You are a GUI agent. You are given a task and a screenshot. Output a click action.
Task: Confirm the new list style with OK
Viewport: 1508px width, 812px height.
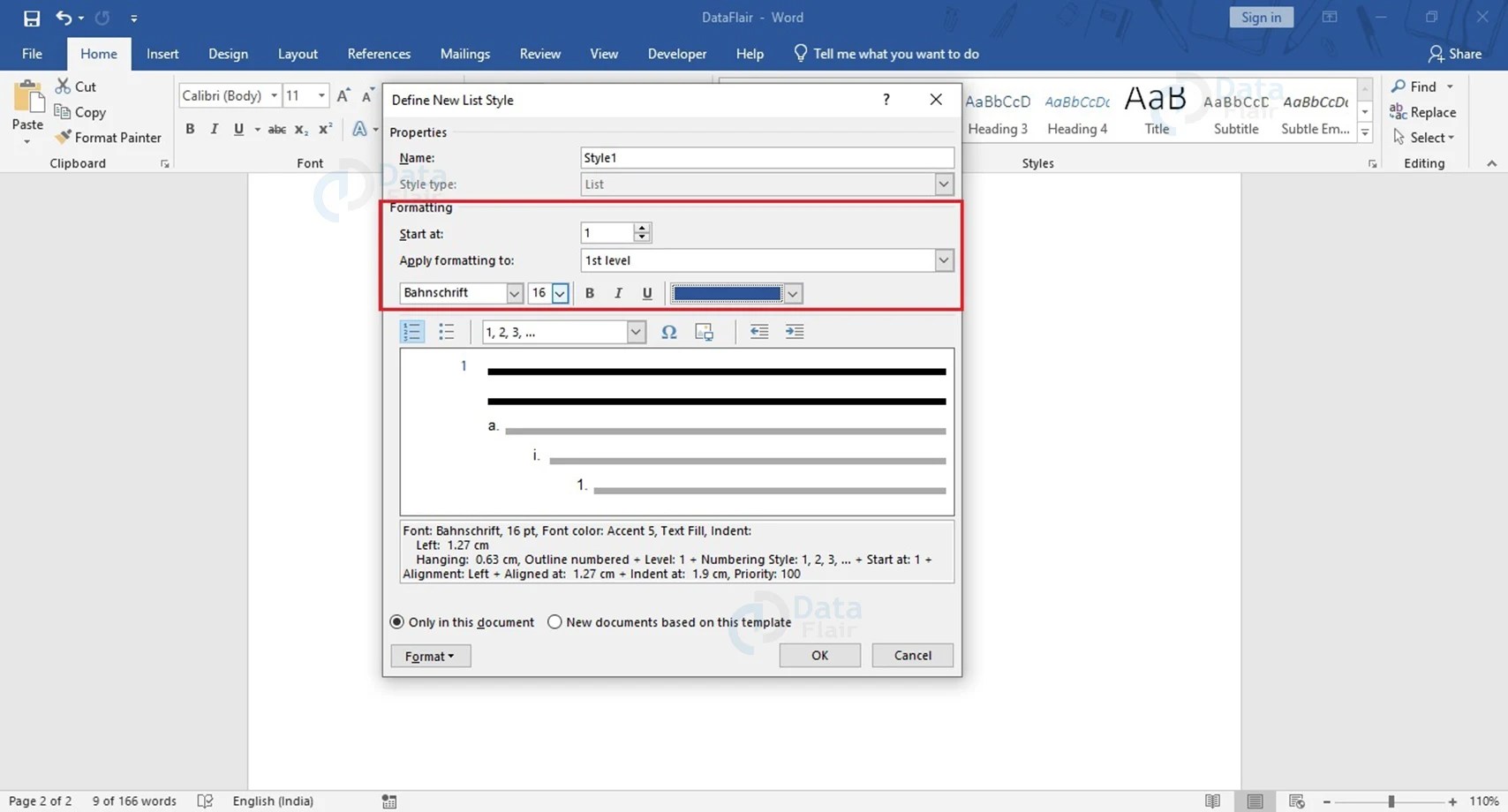[819, 655]
